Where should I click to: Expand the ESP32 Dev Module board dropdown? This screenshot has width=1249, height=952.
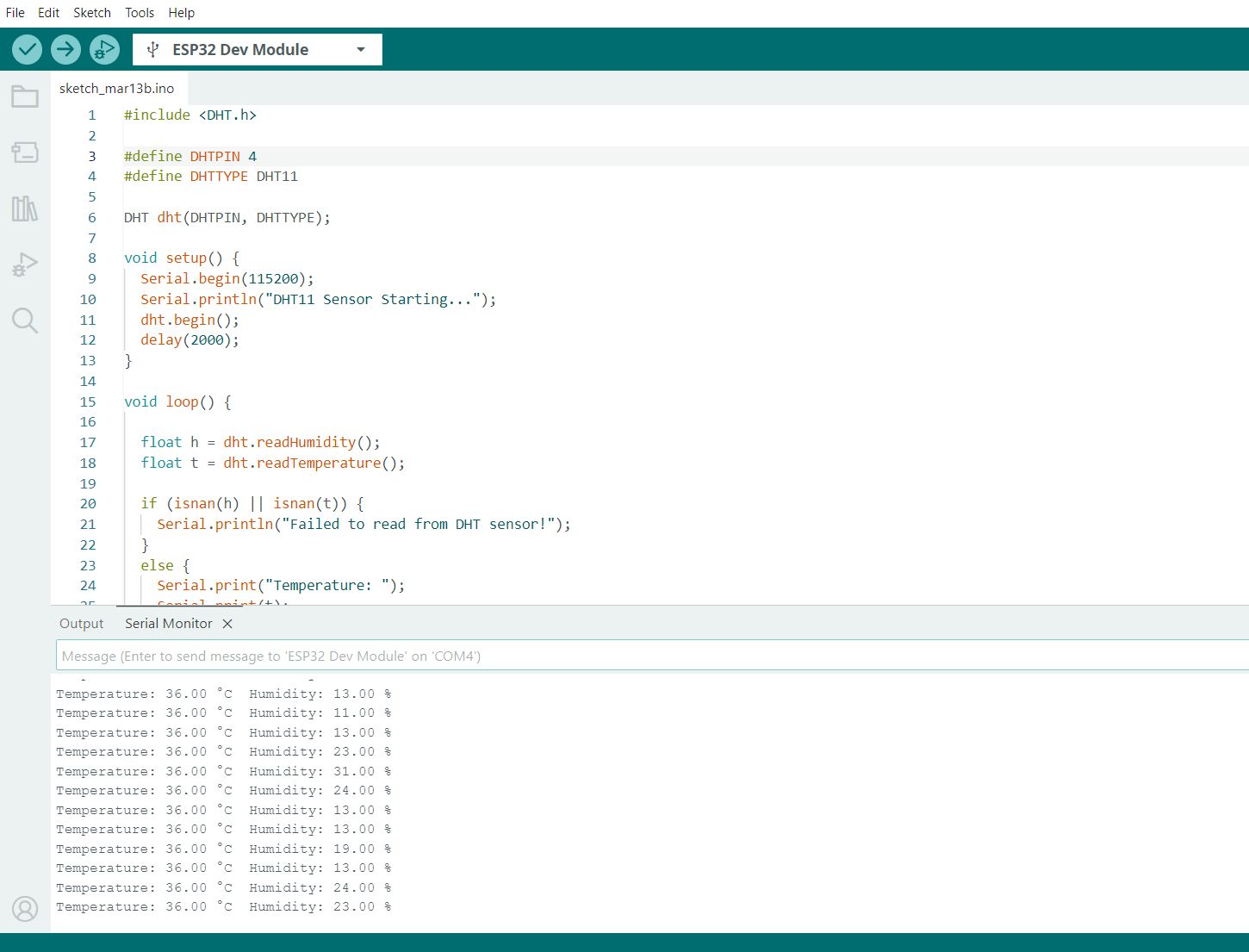pyautogui.click(x=258, y=49)
